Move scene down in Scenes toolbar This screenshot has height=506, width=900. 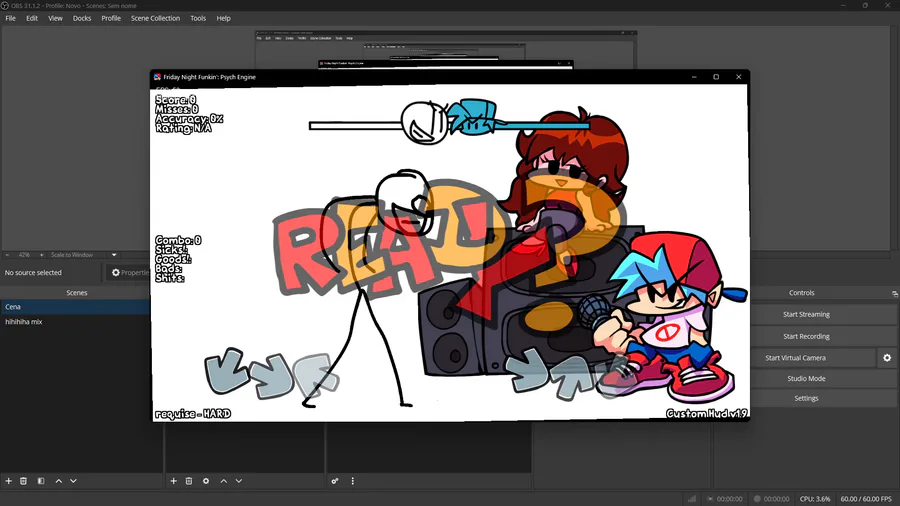pyautogui.click(x=73, y=481)
